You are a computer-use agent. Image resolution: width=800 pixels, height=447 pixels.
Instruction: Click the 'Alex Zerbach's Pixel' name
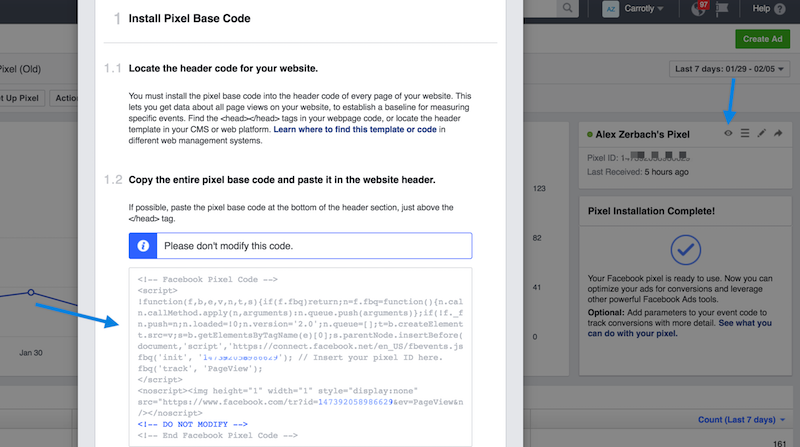point(642,135)
